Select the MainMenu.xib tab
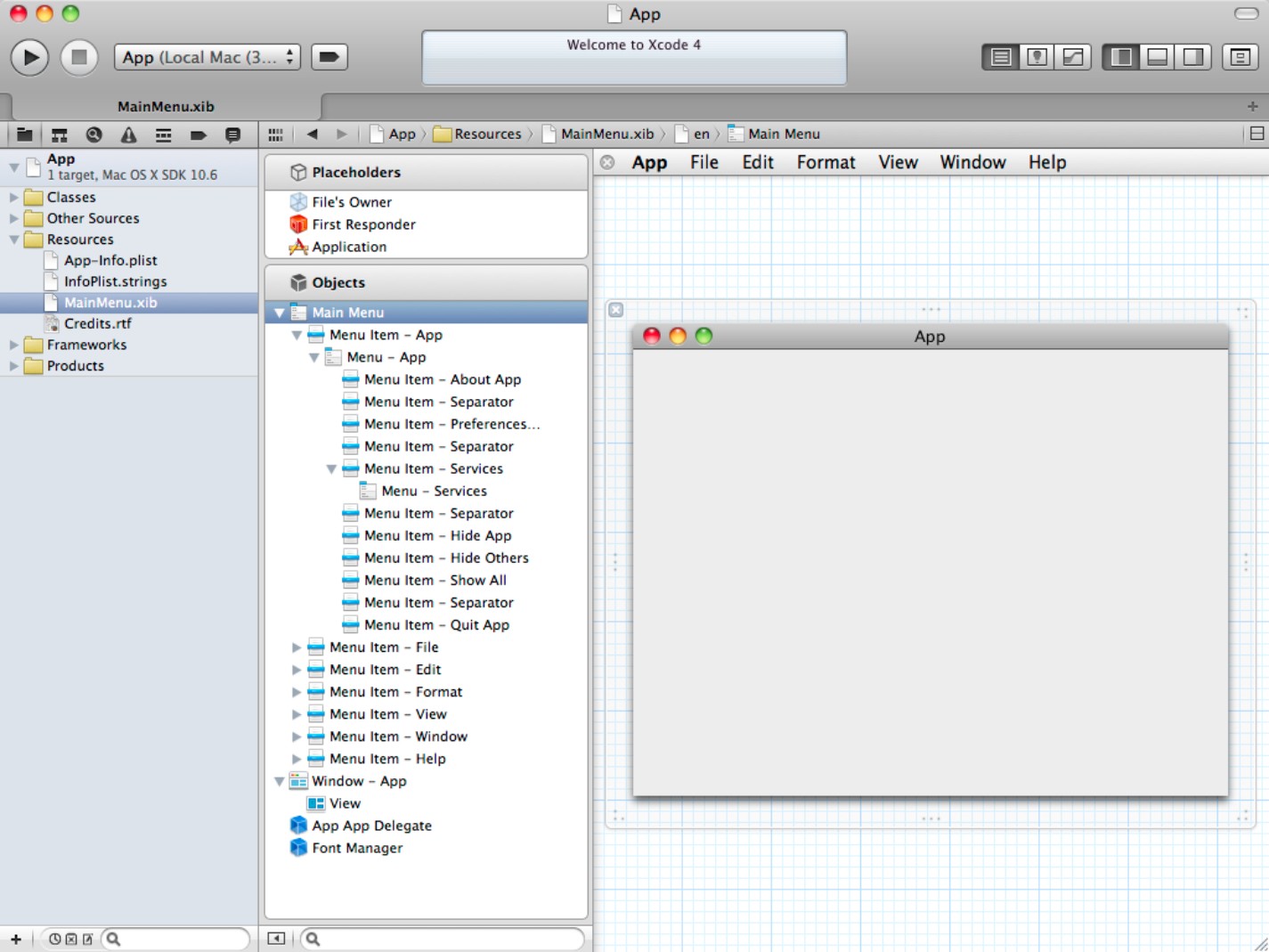 pos(166,106)
